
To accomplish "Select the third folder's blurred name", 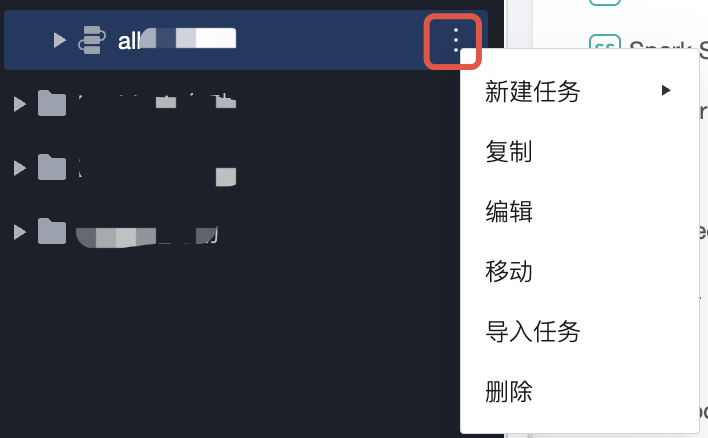I will point(147,236).
